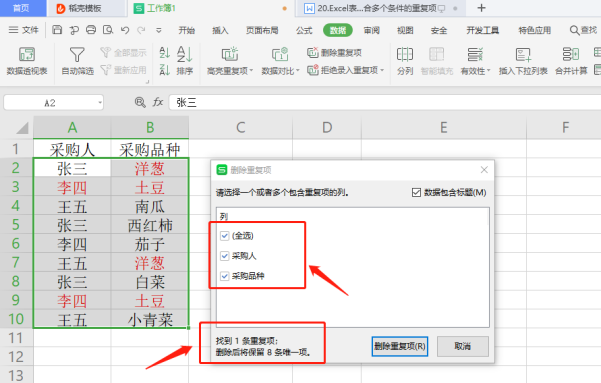Switch to the 开发工具 ribbon tab
Screen dimensions: 601x383
[483, 30]
